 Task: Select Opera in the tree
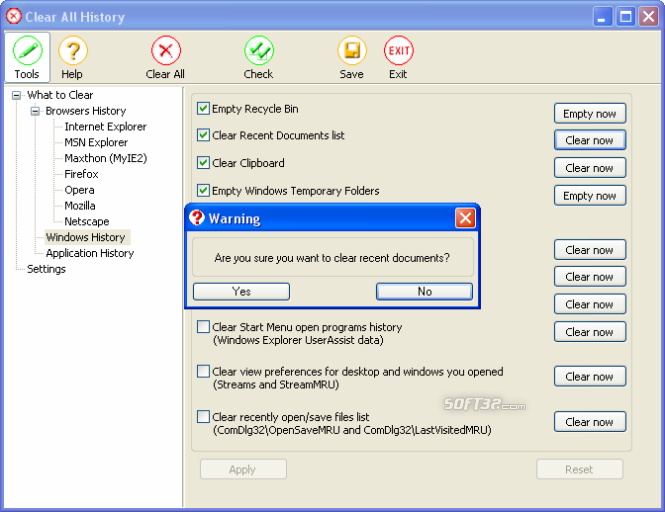coord(79,190)
